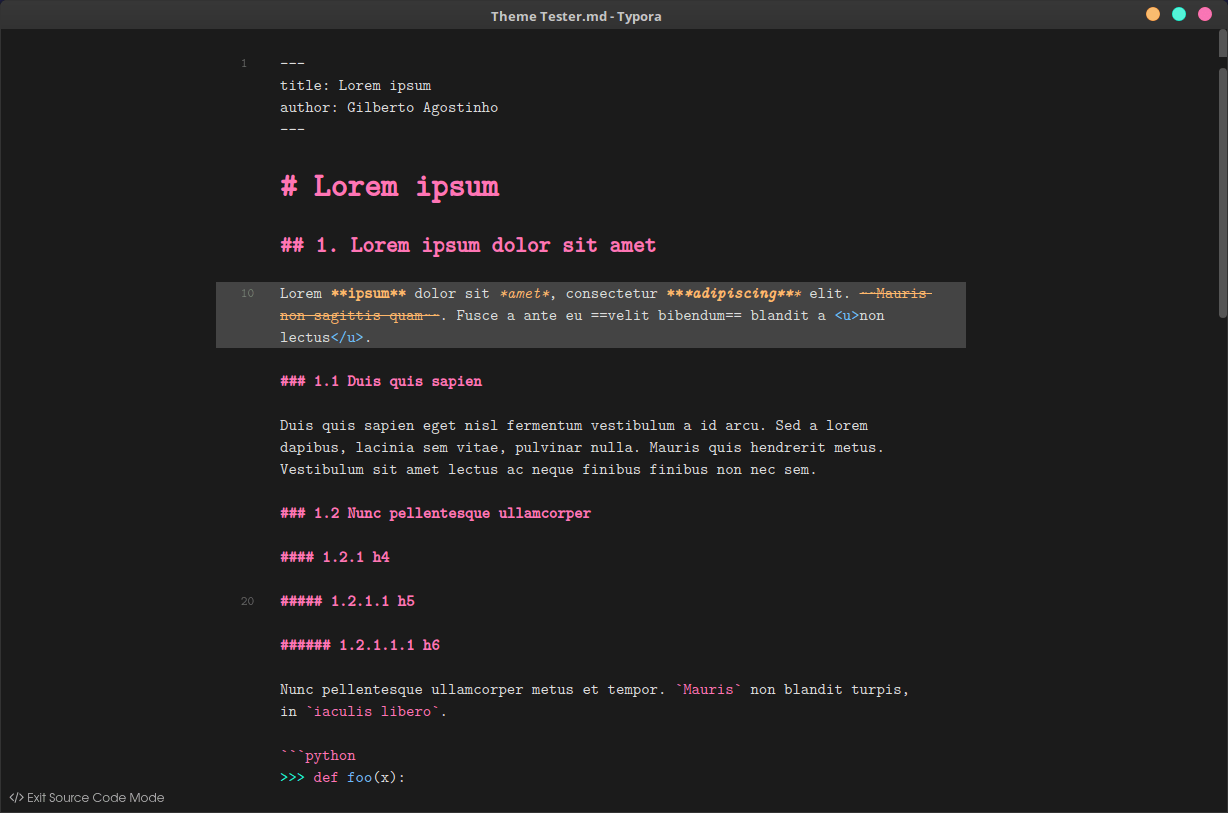This screenshot has width=1228, height=813.
Task: Click line number 1 in the gutter
Action: (x=244, y=64)
